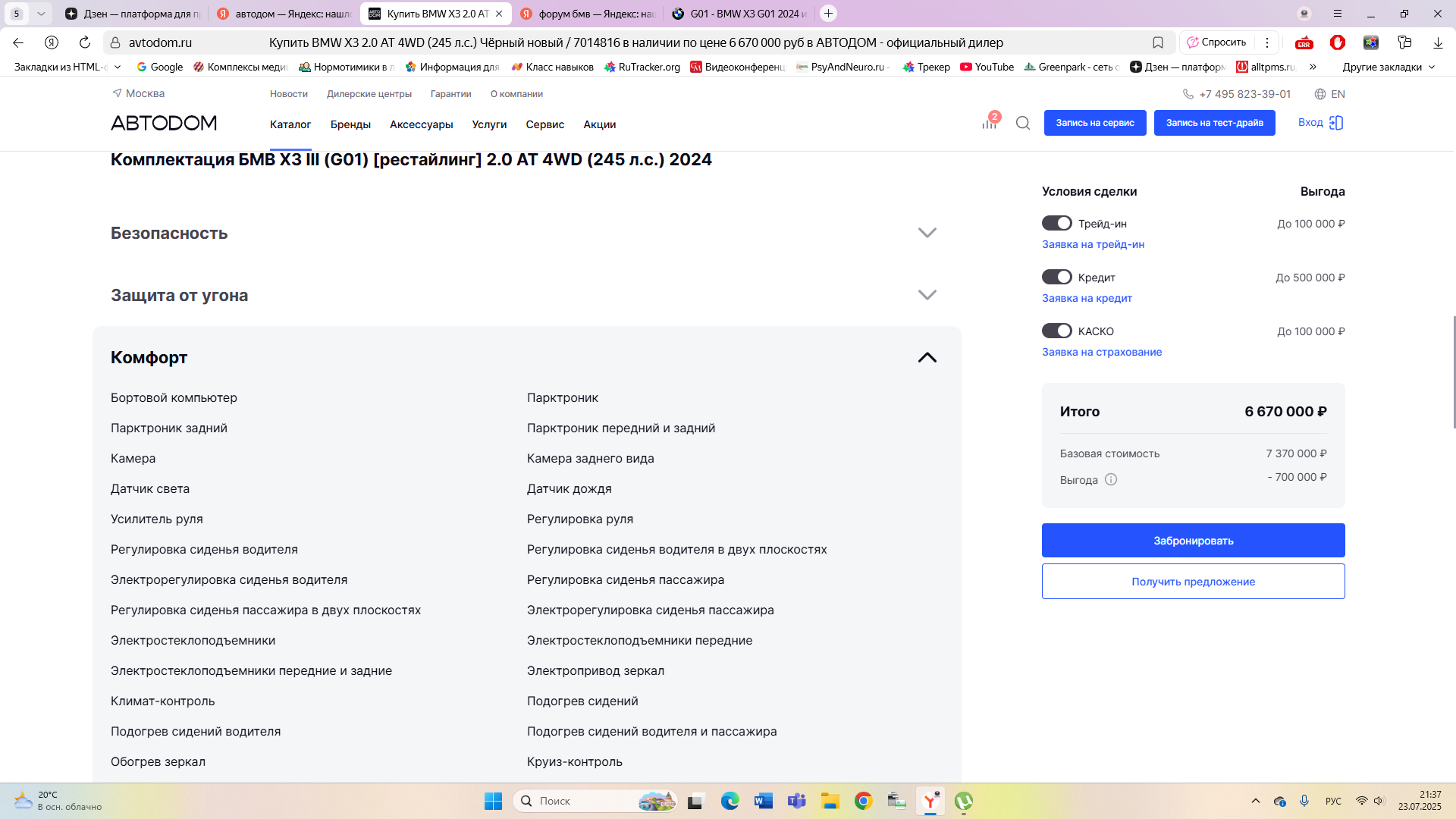This screenshot has height=819, width=1456.
Task: Open a new browser tab with plus icon
Action: 828,14
